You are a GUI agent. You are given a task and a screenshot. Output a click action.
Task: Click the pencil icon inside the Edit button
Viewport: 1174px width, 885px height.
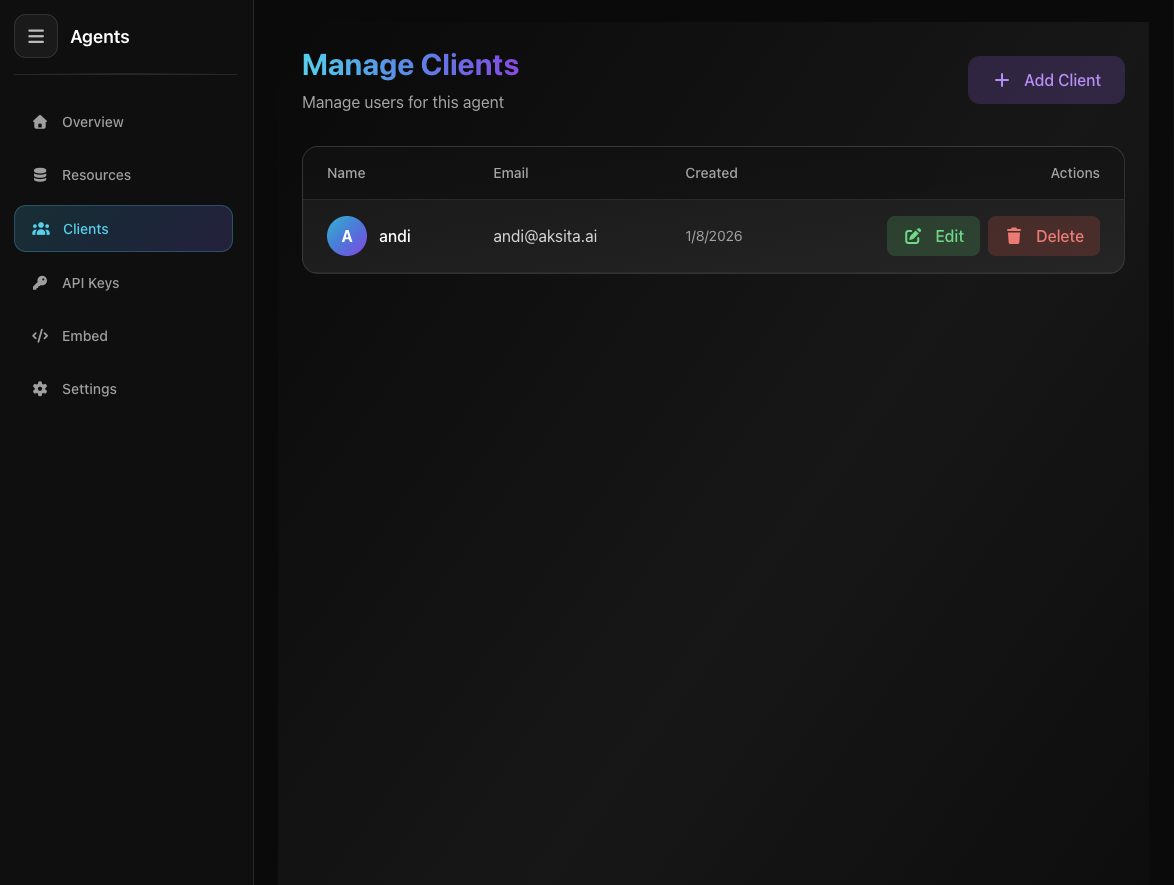point(913,236)
